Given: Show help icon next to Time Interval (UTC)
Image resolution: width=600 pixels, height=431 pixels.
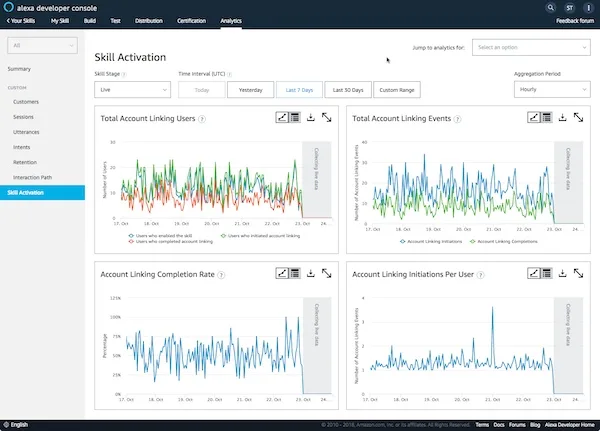Looking at the screenshot, I should tap(229, 74).
